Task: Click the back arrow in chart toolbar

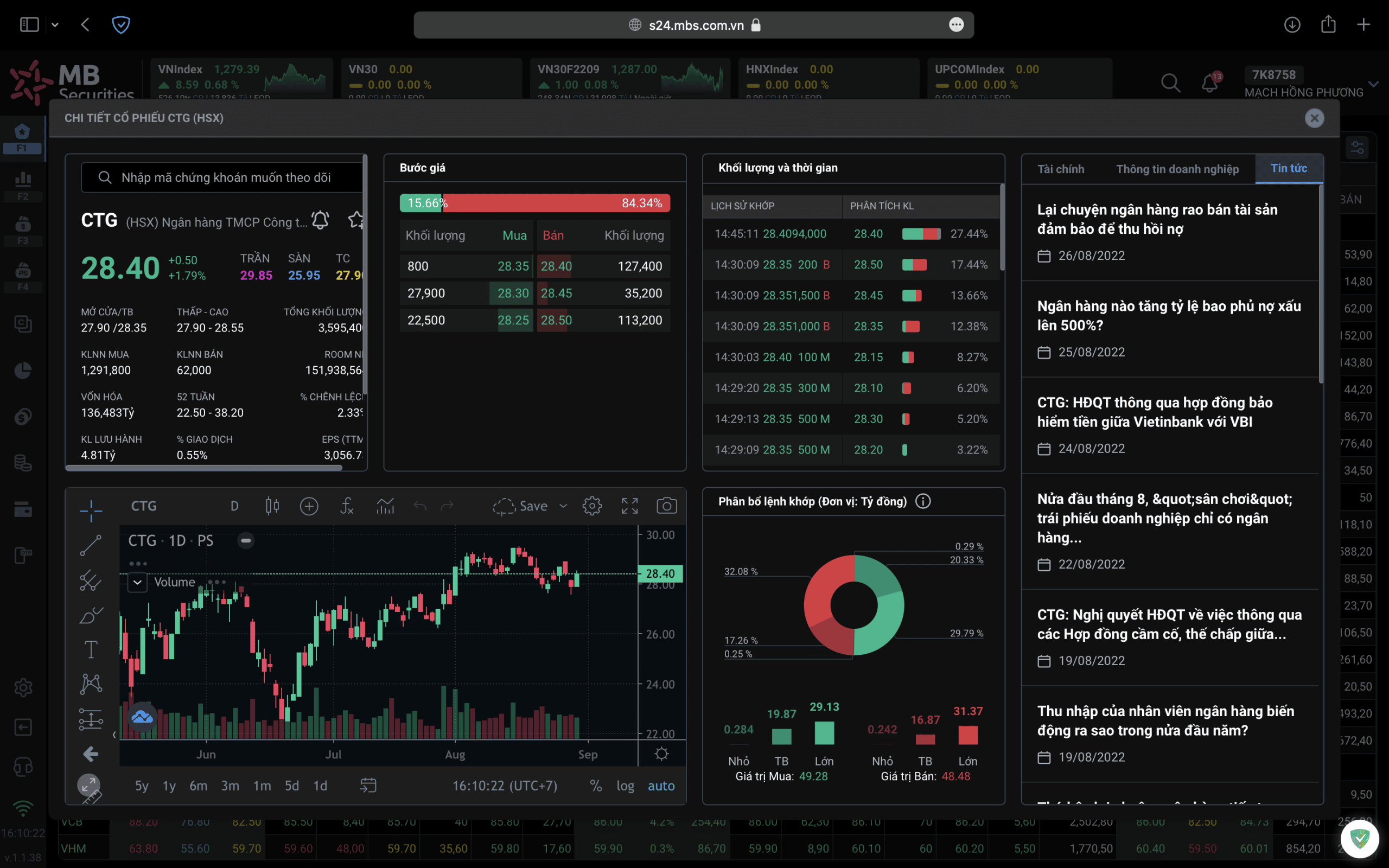Action: point(91,754)
